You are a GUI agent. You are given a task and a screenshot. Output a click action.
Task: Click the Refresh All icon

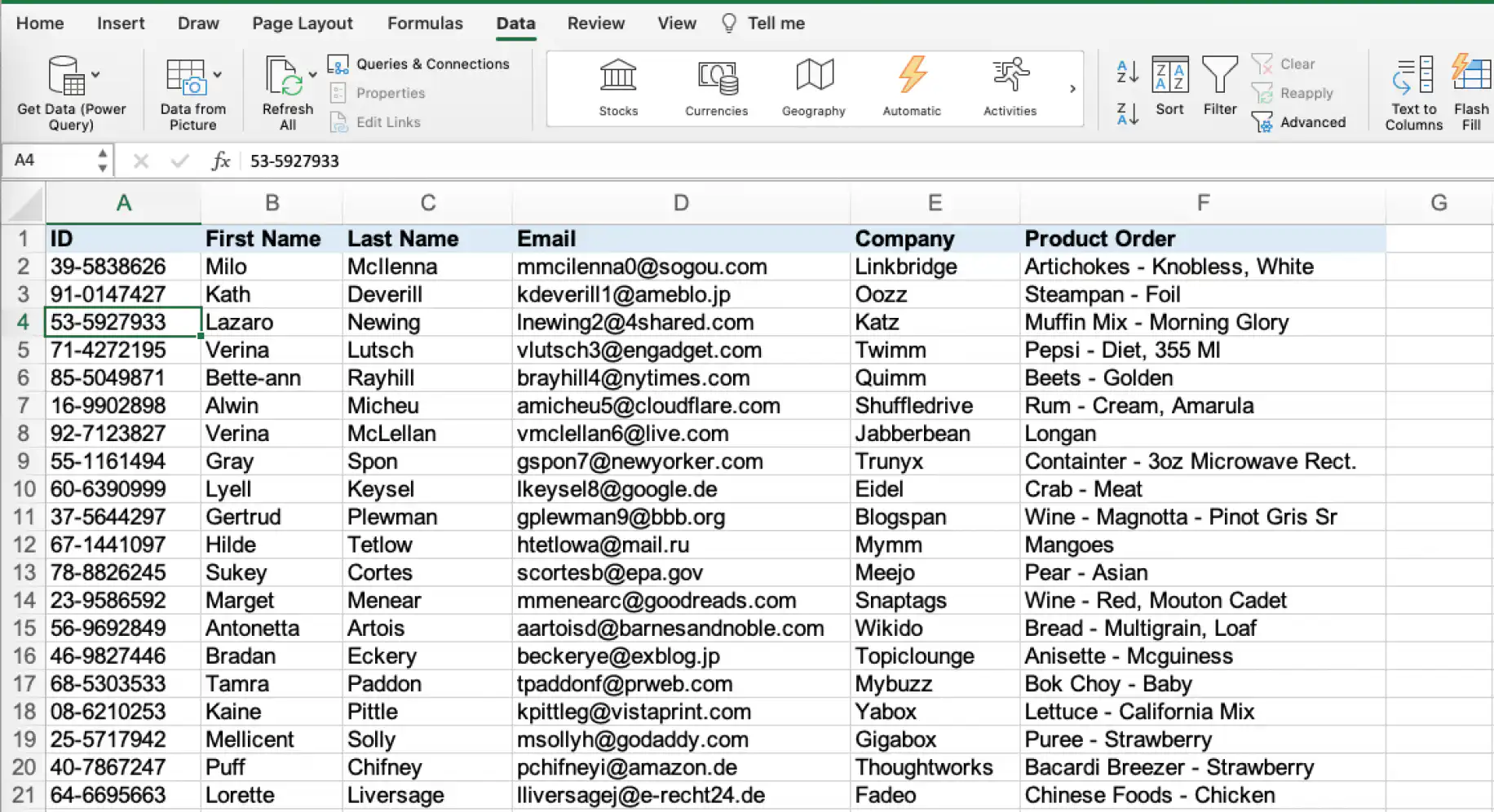pyautogui.click(x=284, y=77)
